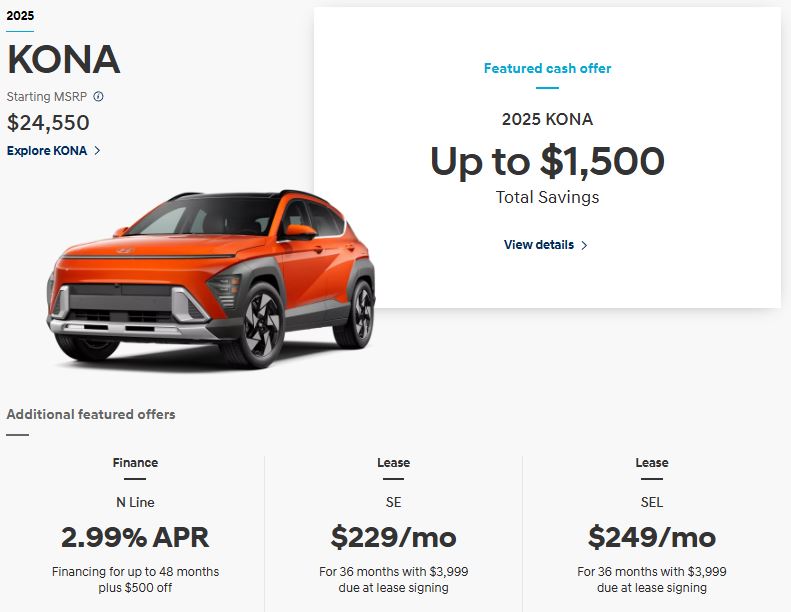Click the N Line financing terms description

pyautogui.click(x=135, y=580)
